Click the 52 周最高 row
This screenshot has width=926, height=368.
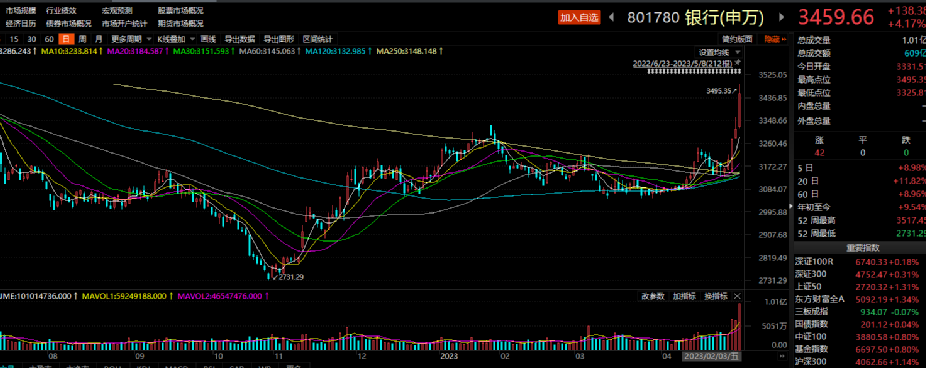(860, 220)
